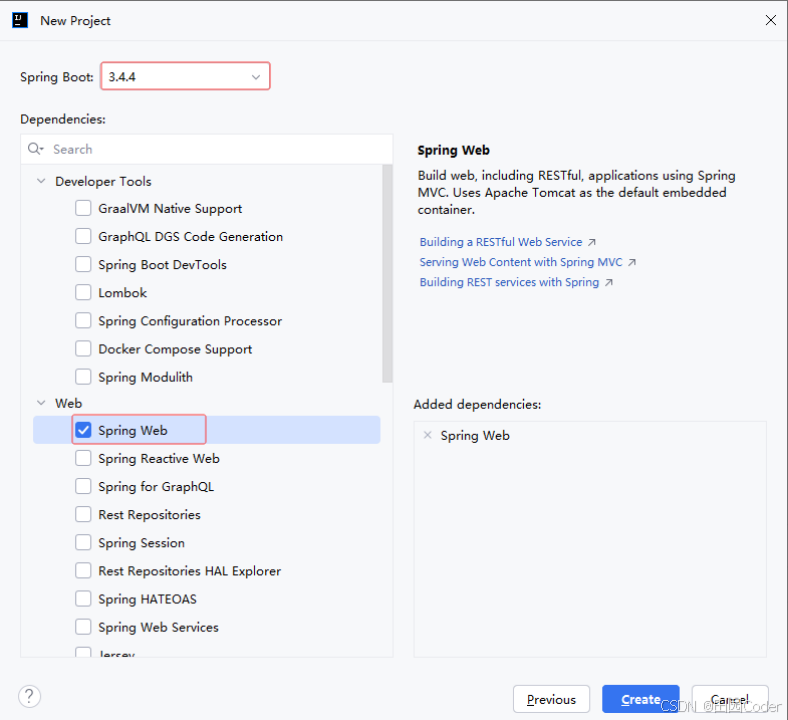Check the Spring Modulith checkbox

[x=83, y=377]
